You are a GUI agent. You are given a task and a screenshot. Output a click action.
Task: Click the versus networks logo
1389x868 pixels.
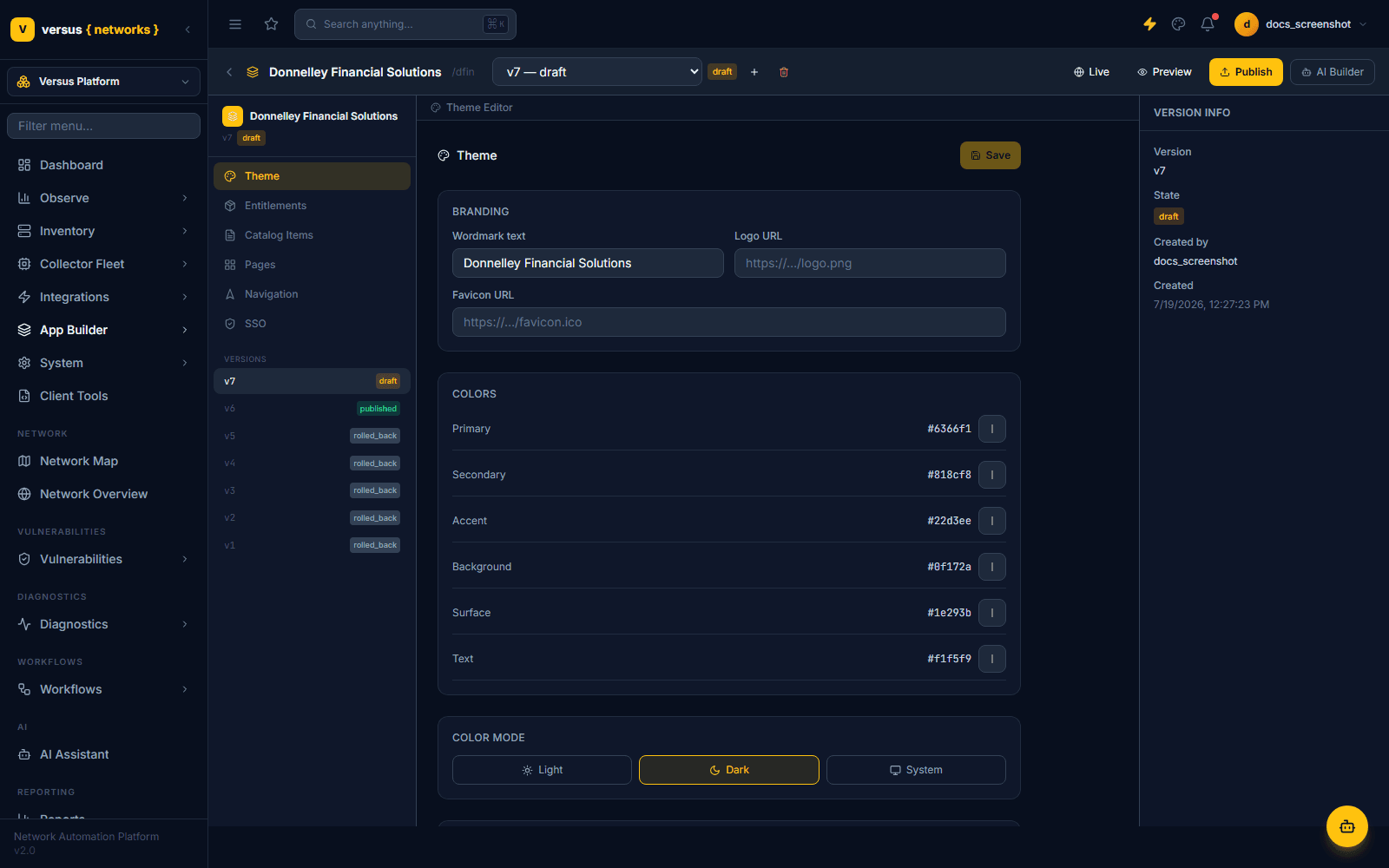(85, 30)
